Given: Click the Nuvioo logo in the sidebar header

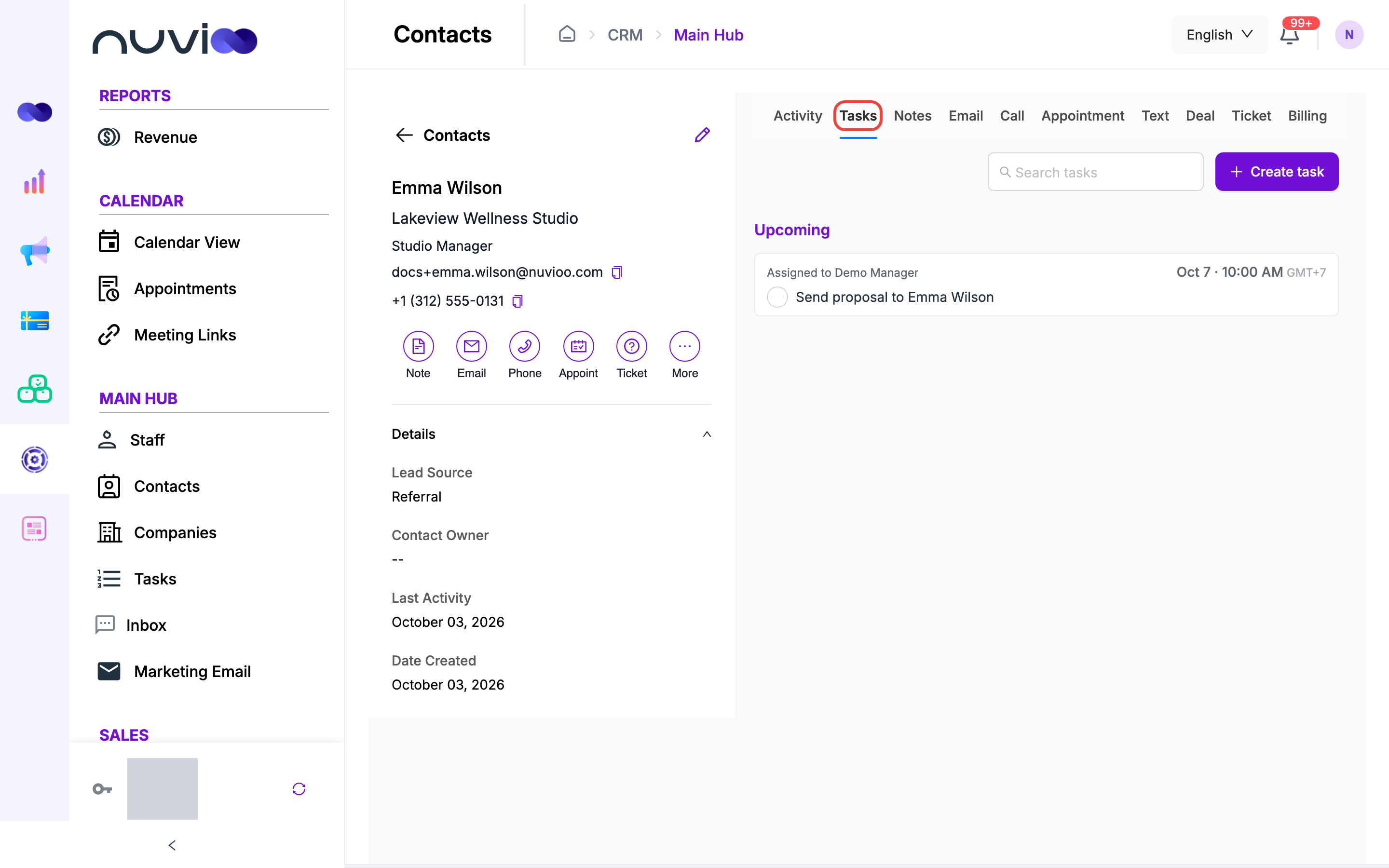Looking at the screenshot, I should [x=175, y=39].
